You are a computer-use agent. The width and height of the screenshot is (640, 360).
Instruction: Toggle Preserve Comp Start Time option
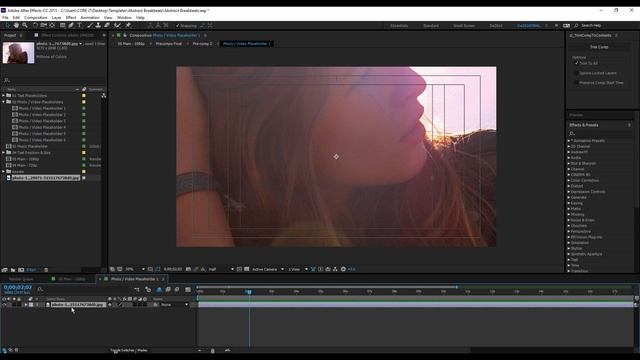[576, 83]
